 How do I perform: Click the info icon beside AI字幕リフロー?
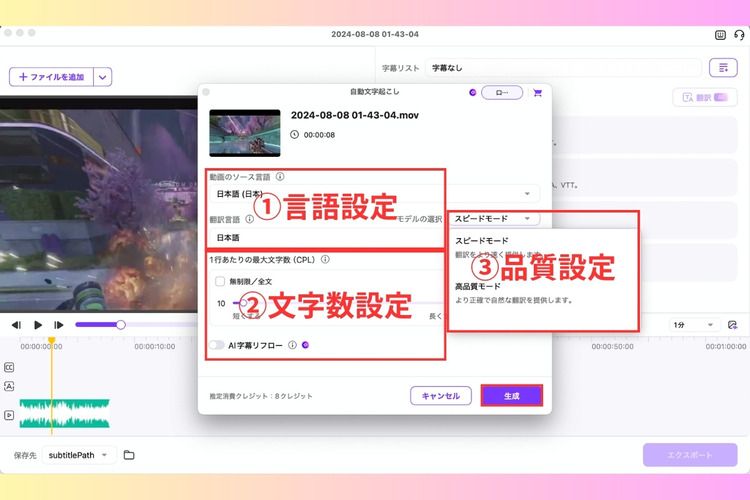pyautogui.click(x=292, y=344)
